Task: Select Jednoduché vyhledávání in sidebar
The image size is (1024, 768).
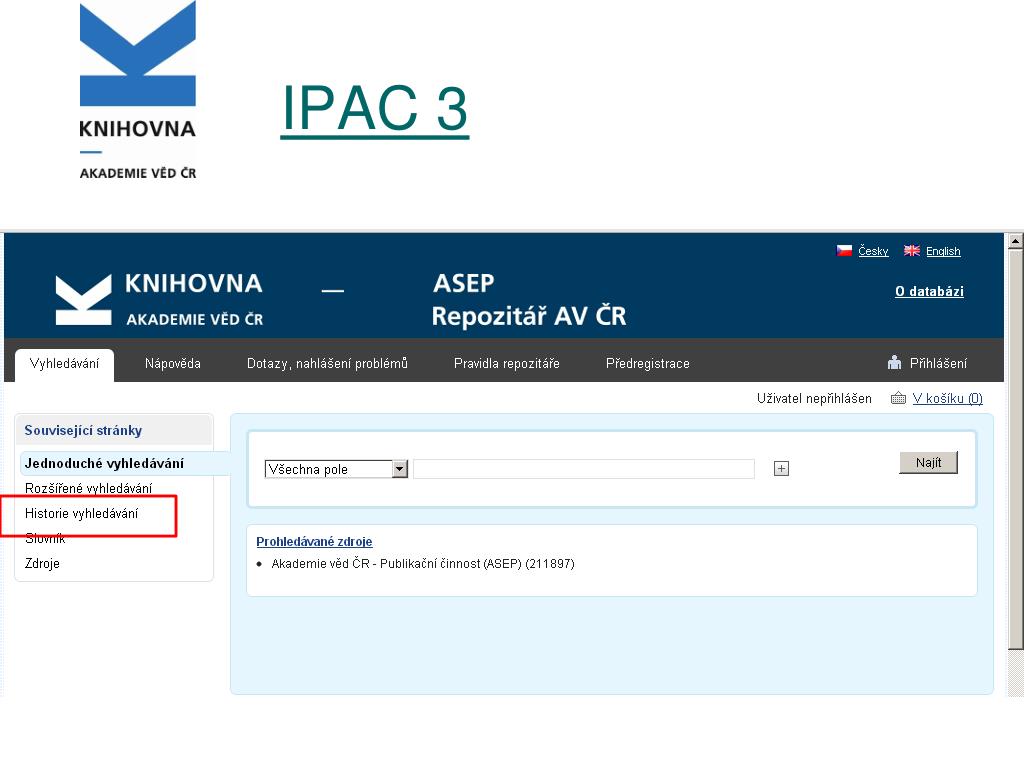Action: point(104,463)
